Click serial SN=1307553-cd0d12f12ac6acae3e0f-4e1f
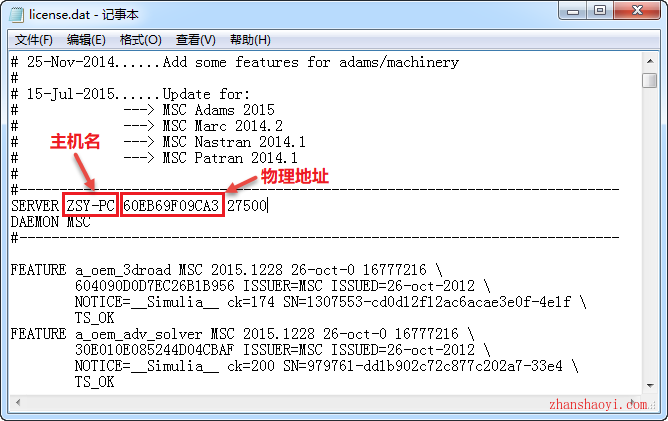The image size is (668, 421). point(427,302)
